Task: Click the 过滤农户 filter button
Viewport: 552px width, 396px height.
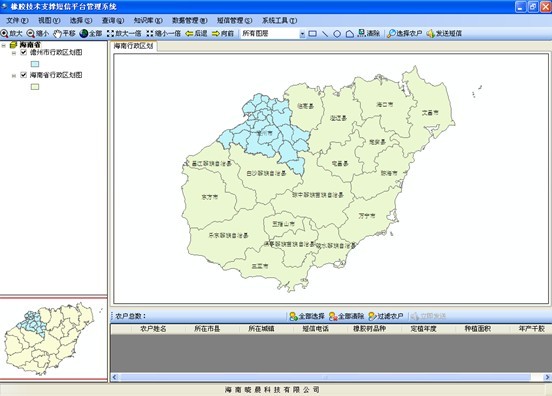Action: (386, 316)
